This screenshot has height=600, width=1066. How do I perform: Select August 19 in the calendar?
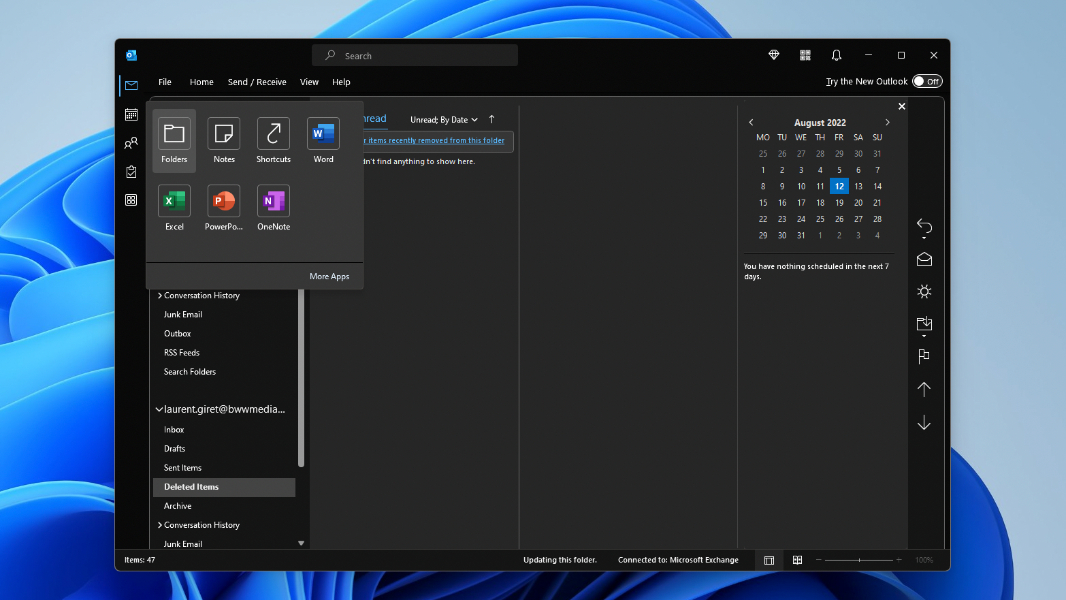click(839, 202)
